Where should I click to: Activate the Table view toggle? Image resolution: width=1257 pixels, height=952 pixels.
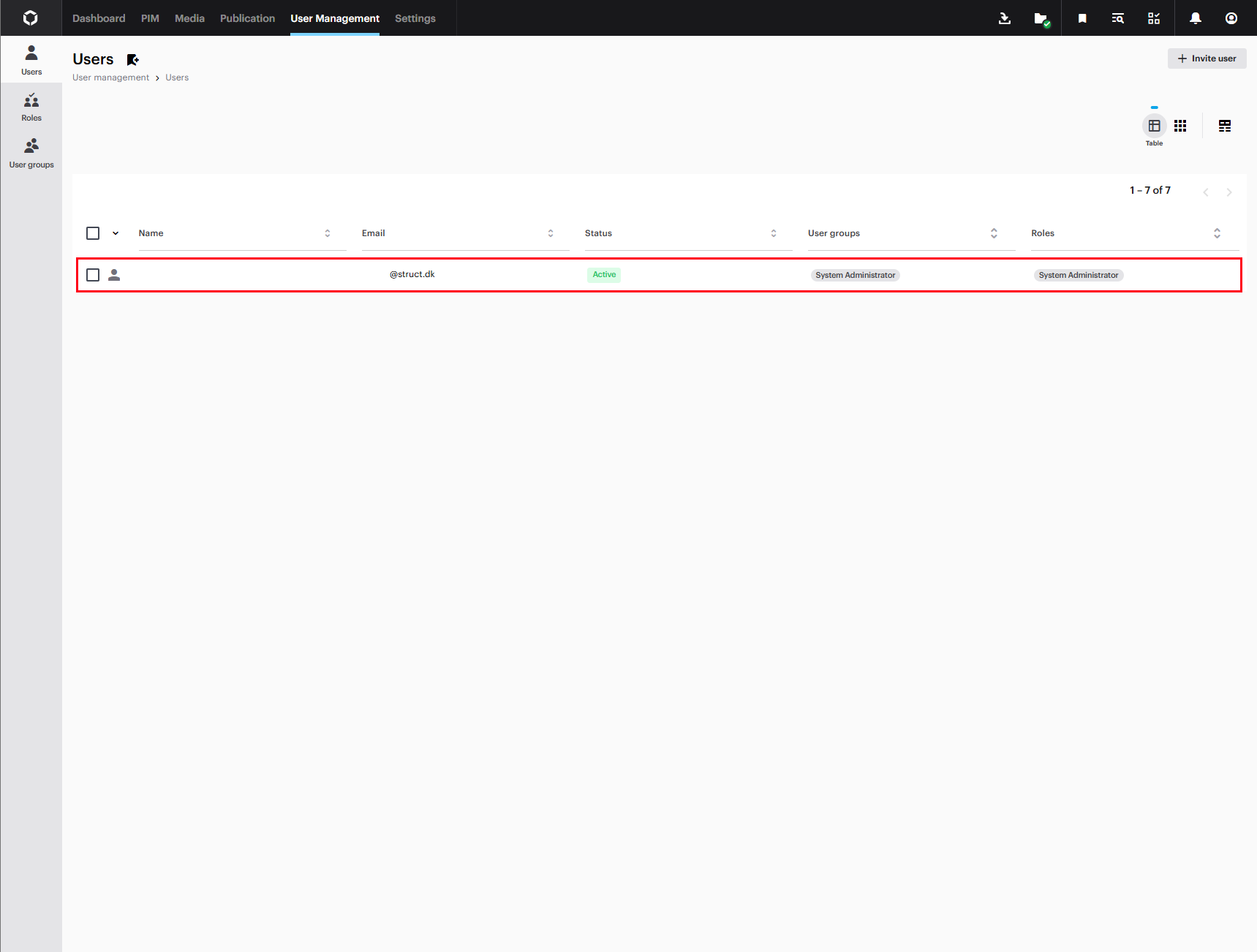tap(1153, 126)
